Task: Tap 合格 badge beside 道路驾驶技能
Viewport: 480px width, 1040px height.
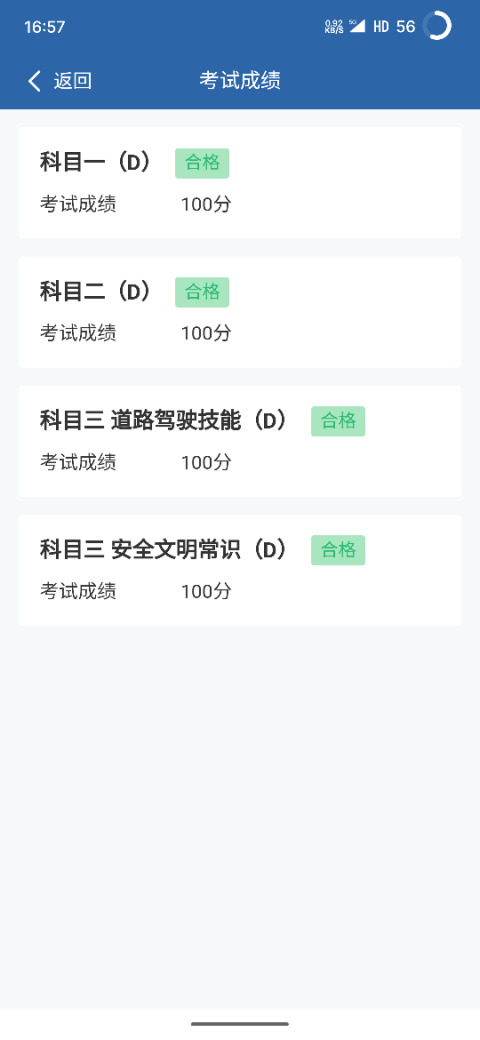Action: tap(338, 421)
